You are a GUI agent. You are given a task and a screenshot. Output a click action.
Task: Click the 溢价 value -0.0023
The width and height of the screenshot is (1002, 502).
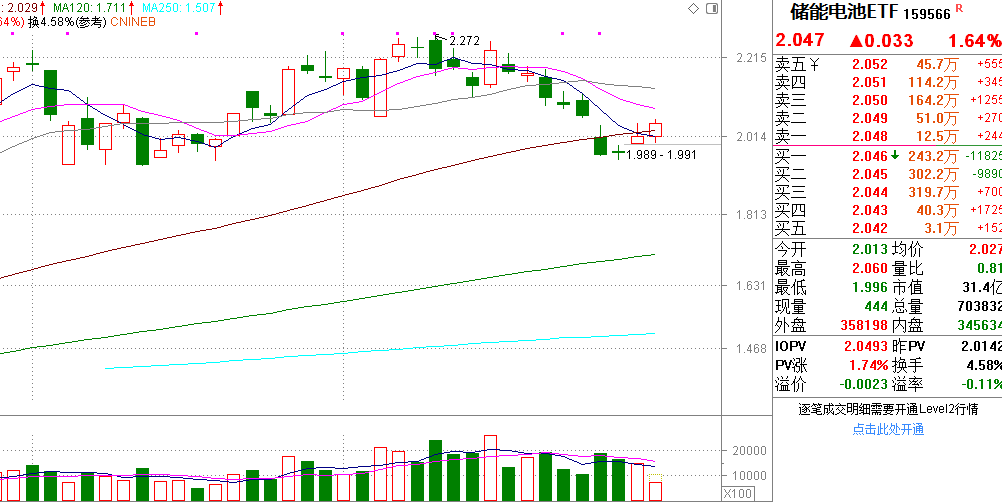pyautogui.click(x=863, y=384)
